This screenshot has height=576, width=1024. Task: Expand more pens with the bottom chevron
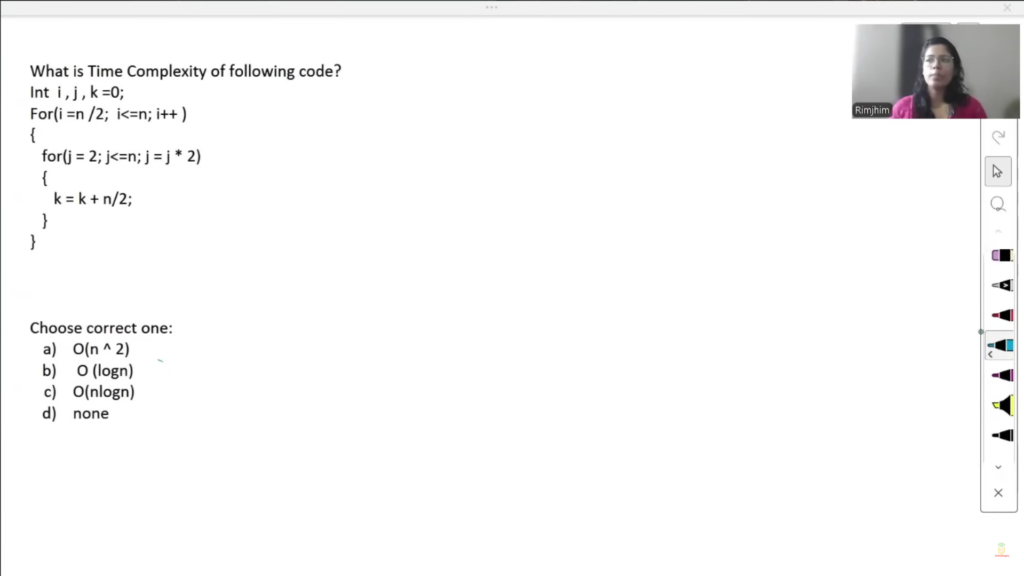998,468
